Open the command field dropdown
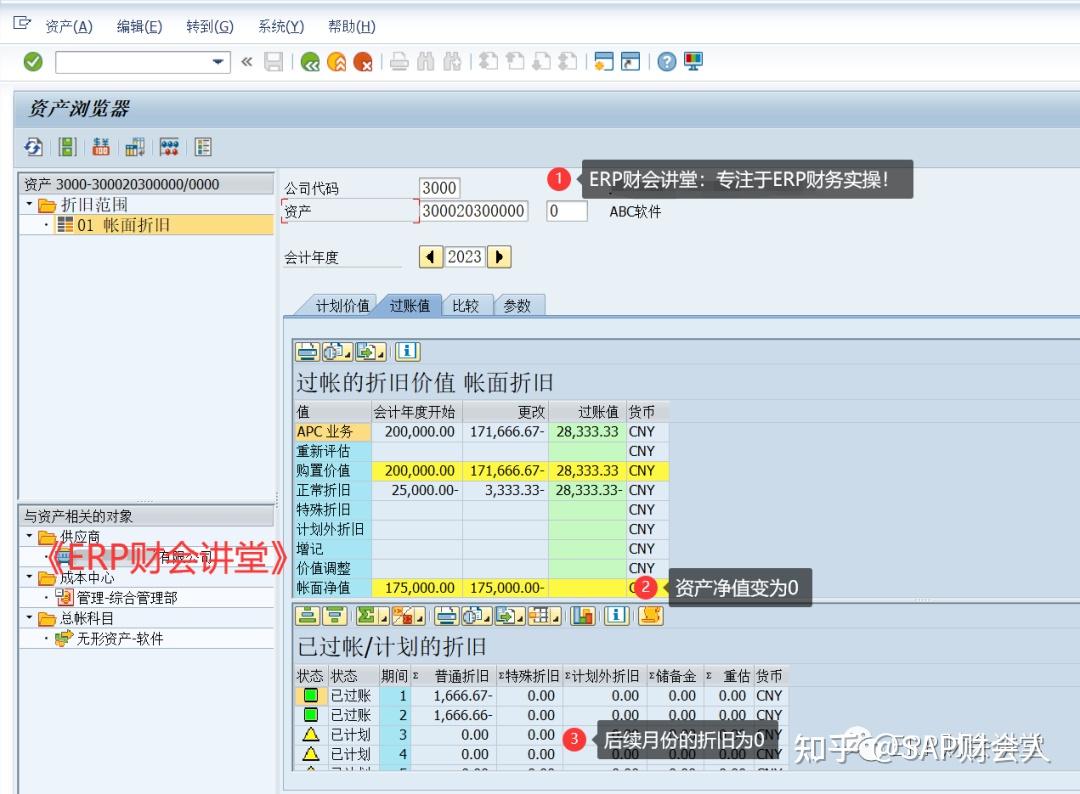Image resolution: width=1080 pixels, height=794 pixels. tap(216, 62)
